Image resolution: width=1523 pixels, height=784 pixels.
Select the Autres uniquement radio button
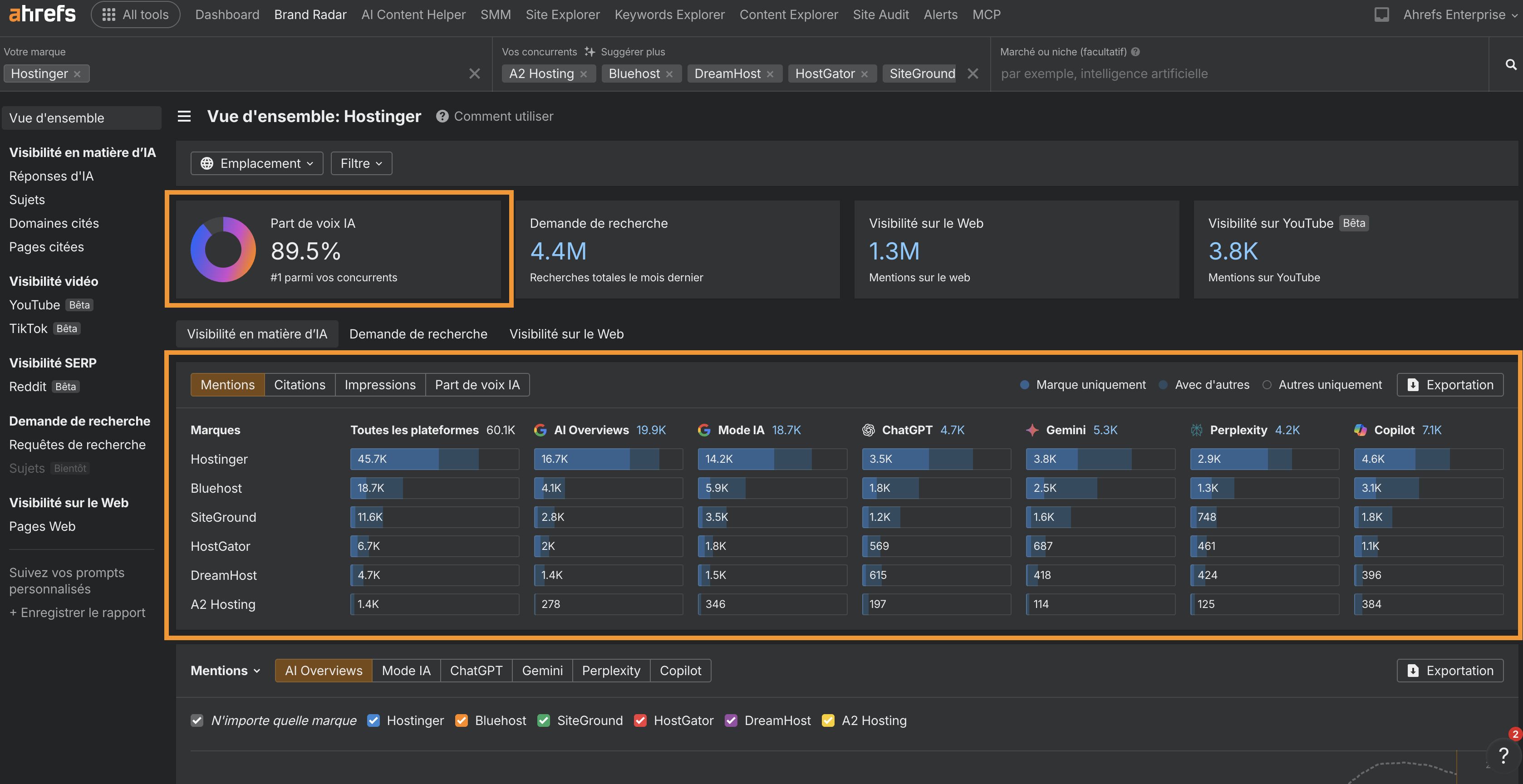[1267, 384]
